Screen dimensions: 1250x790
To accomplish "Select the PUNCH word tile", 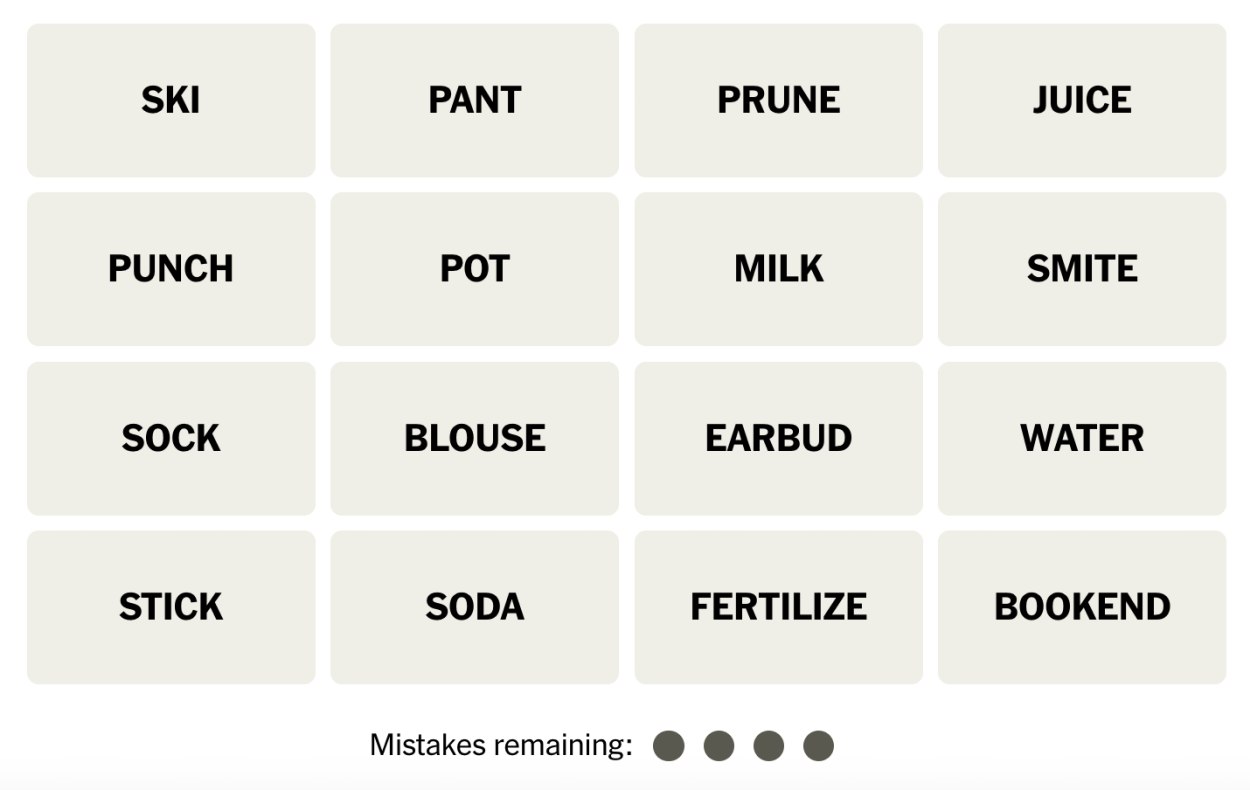I will click(171, 269).
